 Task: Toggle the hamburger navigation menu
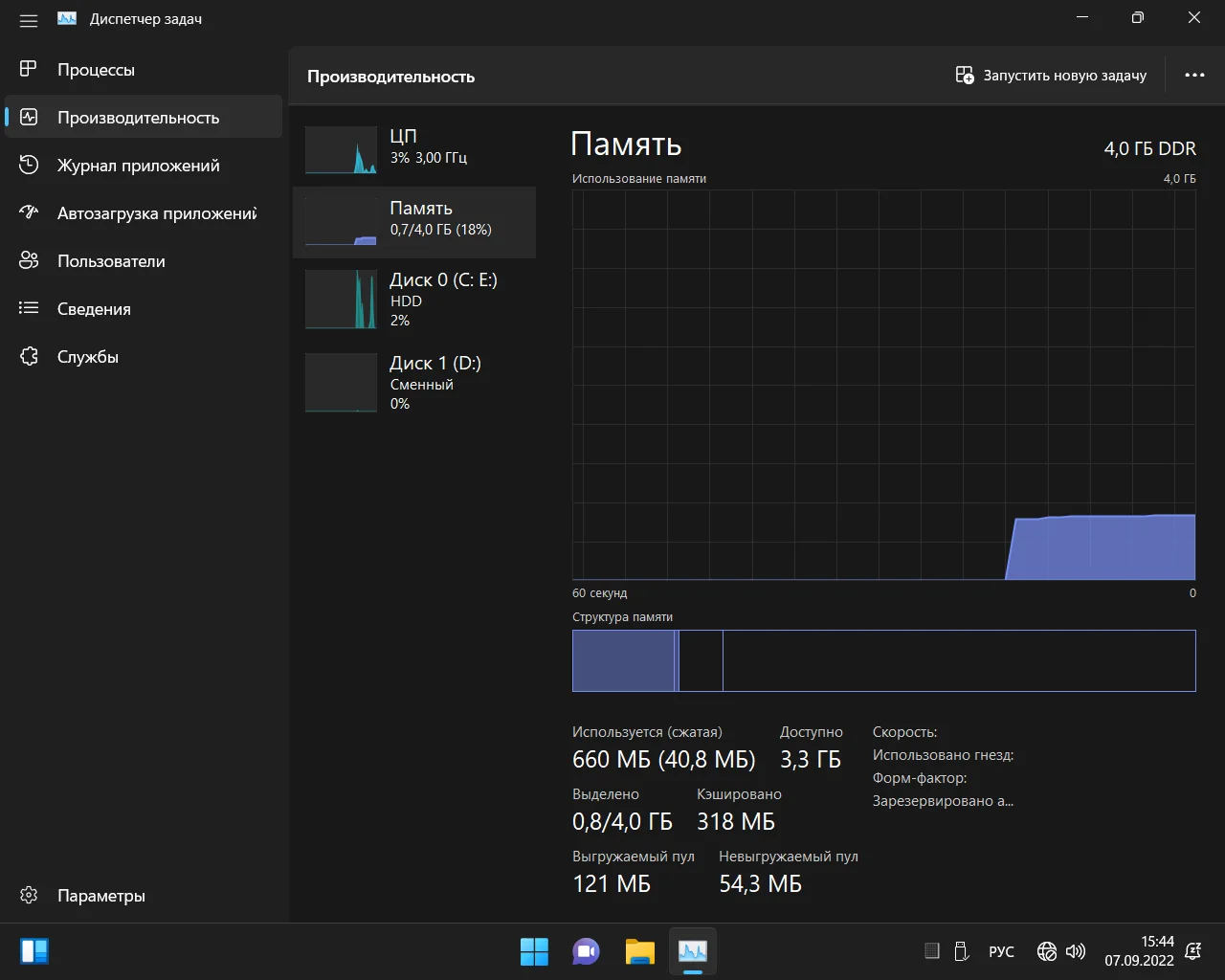(x=29, y=20)
